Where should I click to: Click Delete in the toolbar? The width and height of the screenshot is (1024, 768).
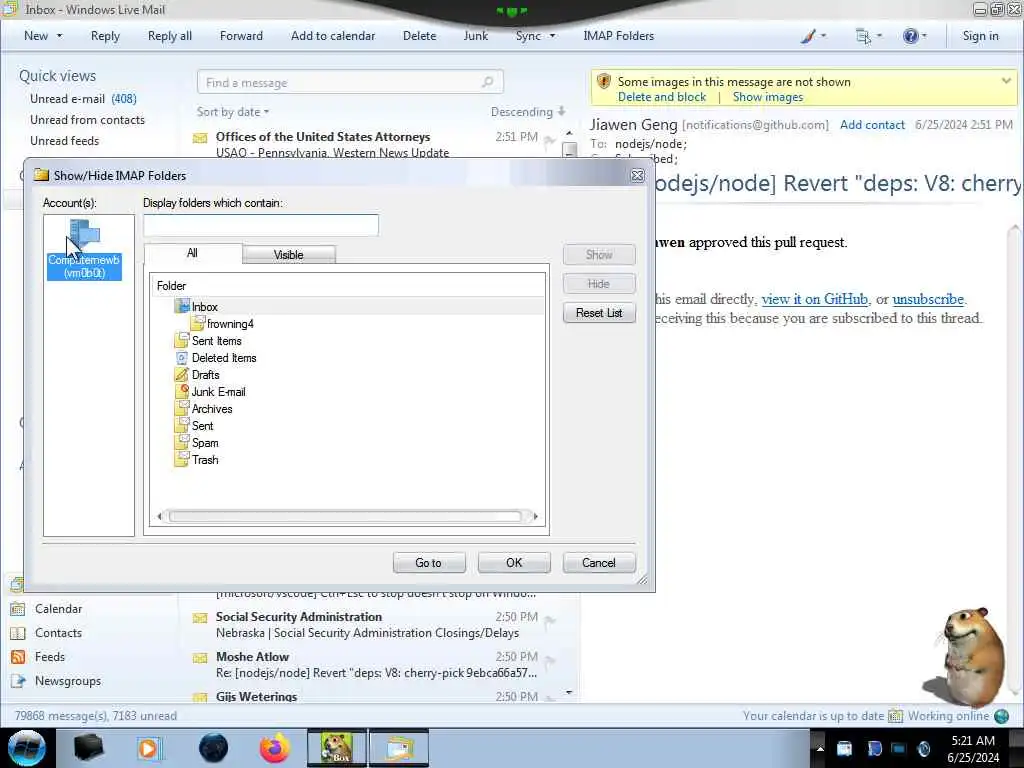click(x=419, y=36)
